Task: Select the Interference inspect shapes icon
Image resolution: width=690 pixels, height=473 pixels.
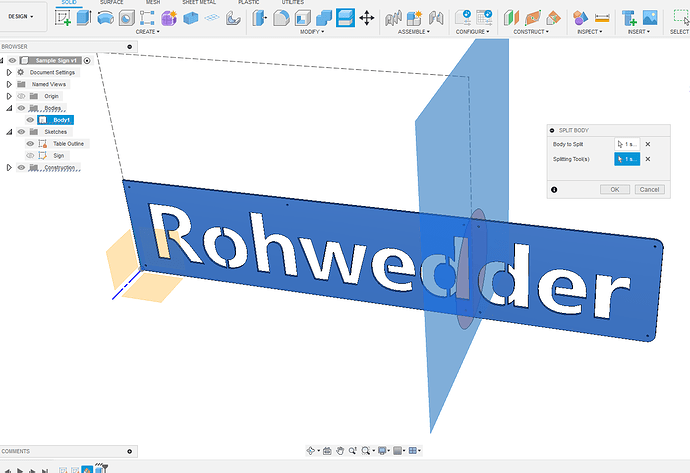Action: point(580,18)
